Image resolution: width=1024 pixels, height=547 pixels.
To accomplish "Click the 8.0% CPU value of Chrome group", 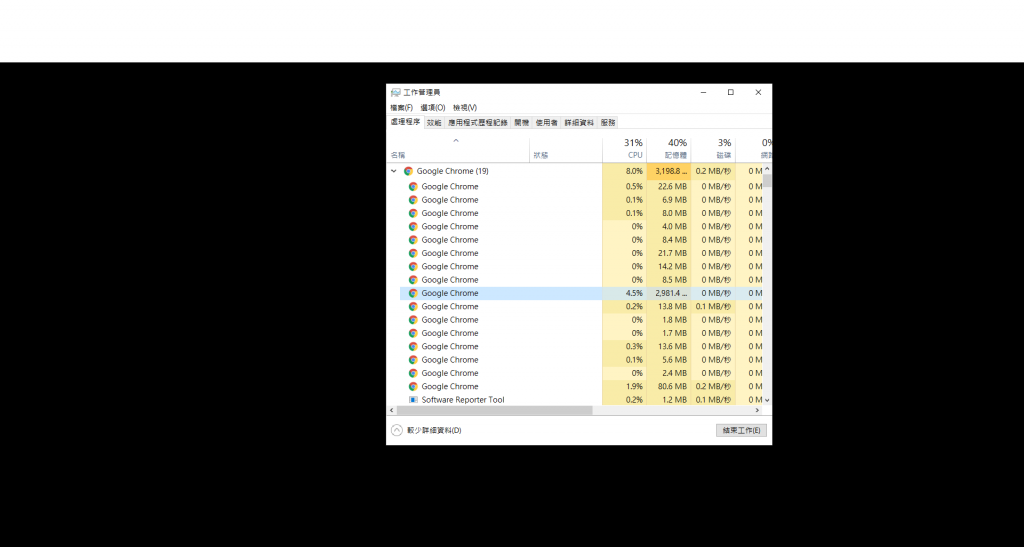I will click(624, 171).
